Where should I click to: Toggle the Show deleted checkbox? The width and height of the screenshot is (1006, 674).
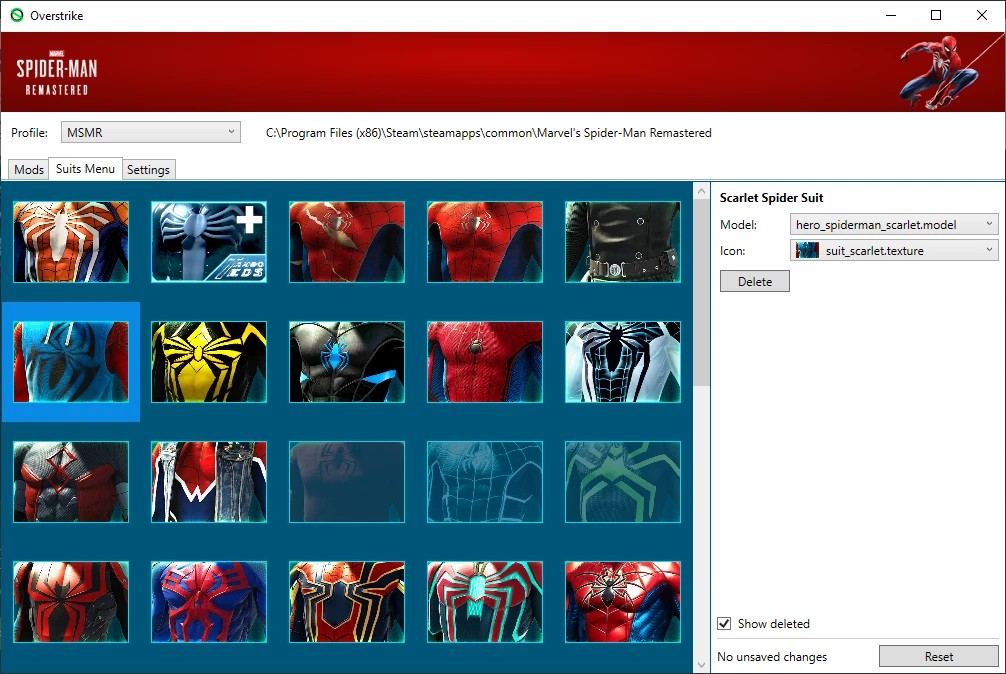click(724, 623)
